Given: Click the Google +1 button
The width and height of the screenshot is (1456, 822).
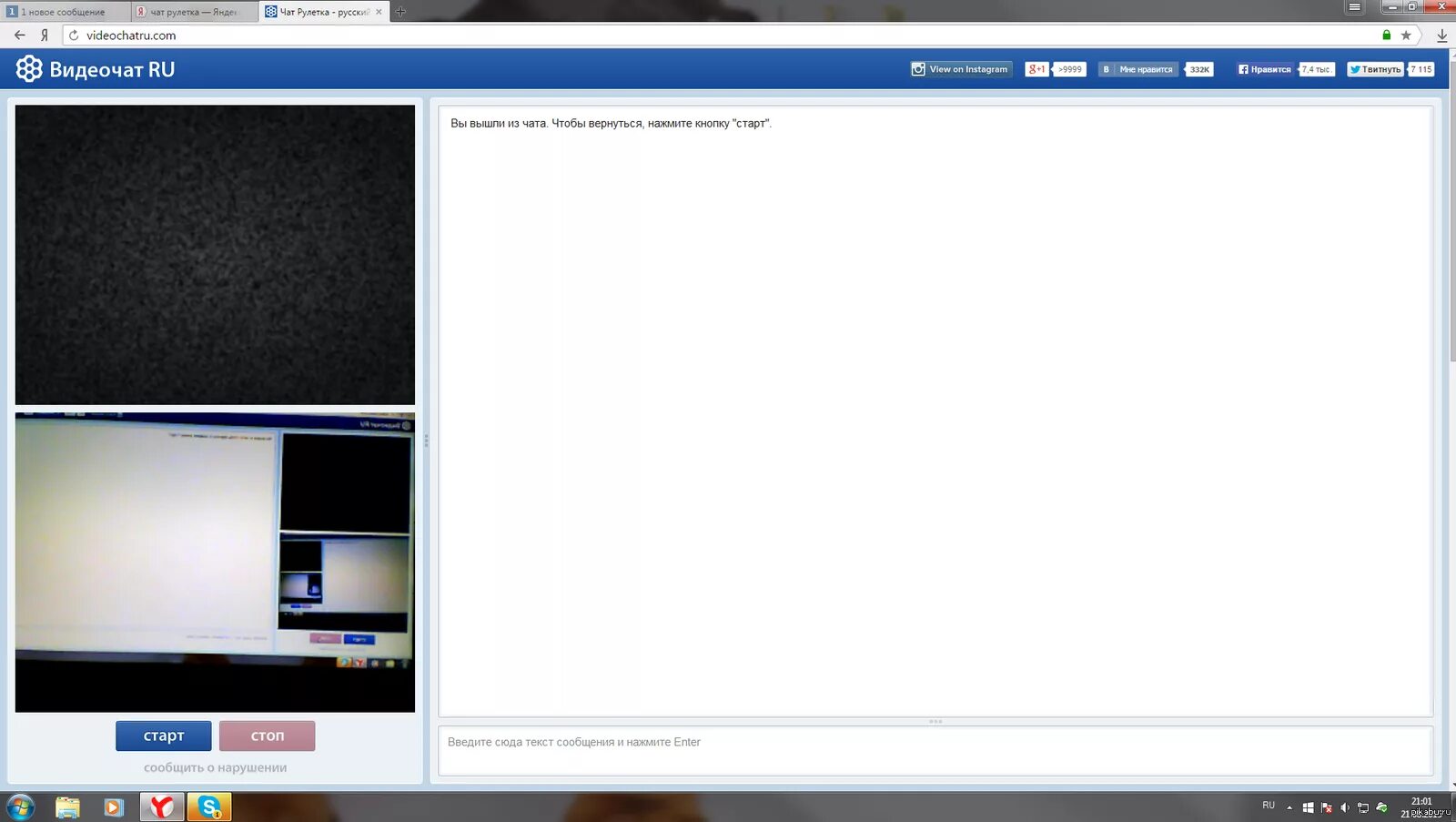Looking at the screenshot, I should [x=1036, y=69].
